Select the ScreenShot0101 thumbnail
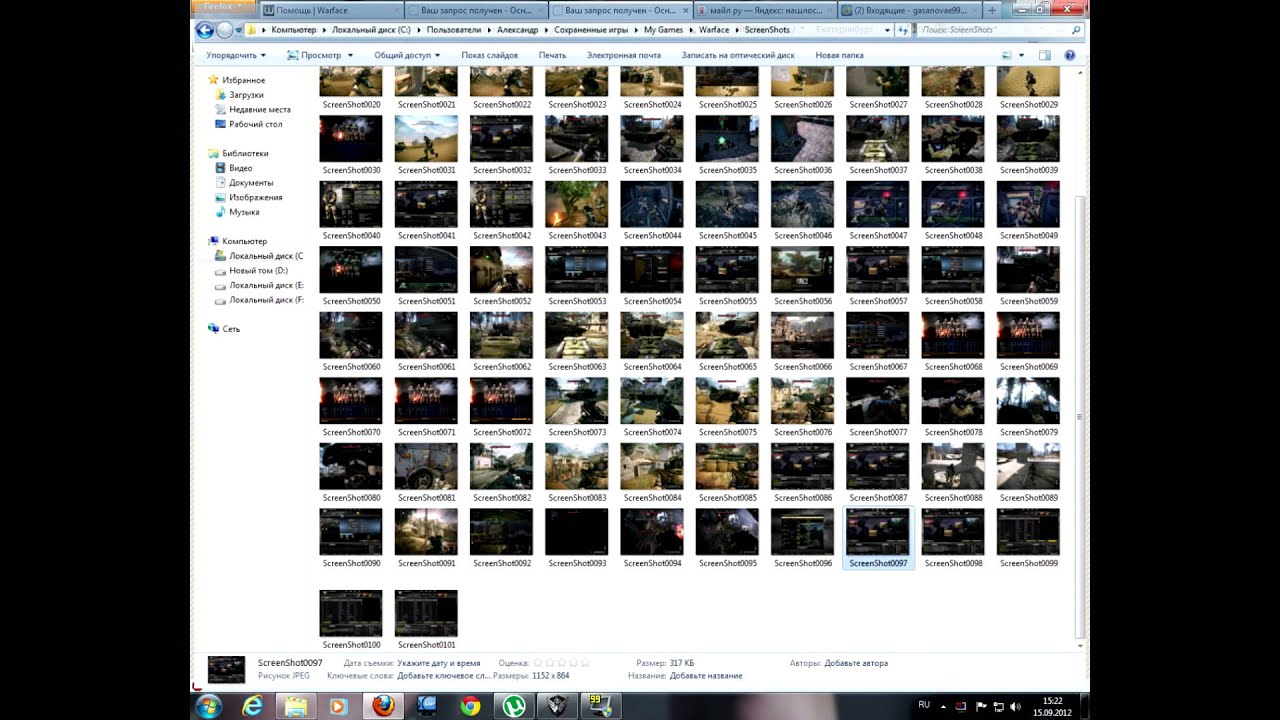Image resolution: width=1280 pixels, height=720 pixels. (426, 620)
